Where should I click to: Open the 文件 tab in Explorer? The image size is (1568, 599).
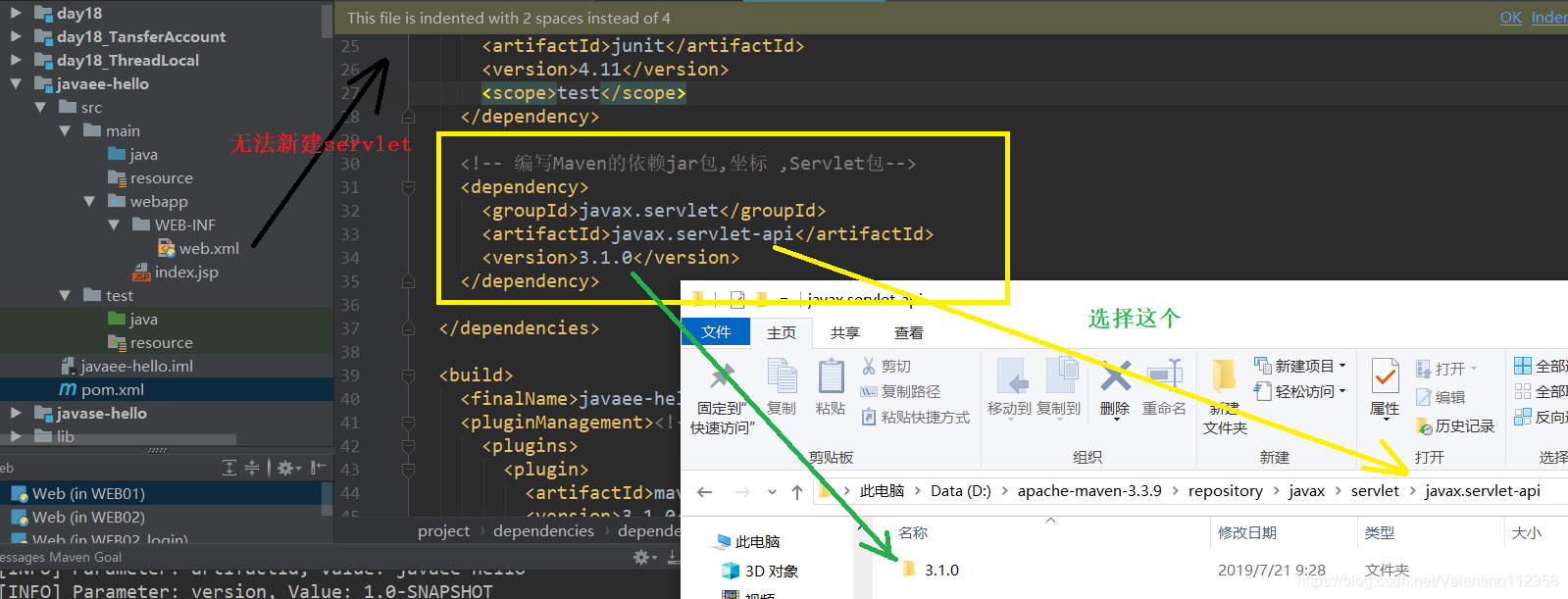[716, 332]
